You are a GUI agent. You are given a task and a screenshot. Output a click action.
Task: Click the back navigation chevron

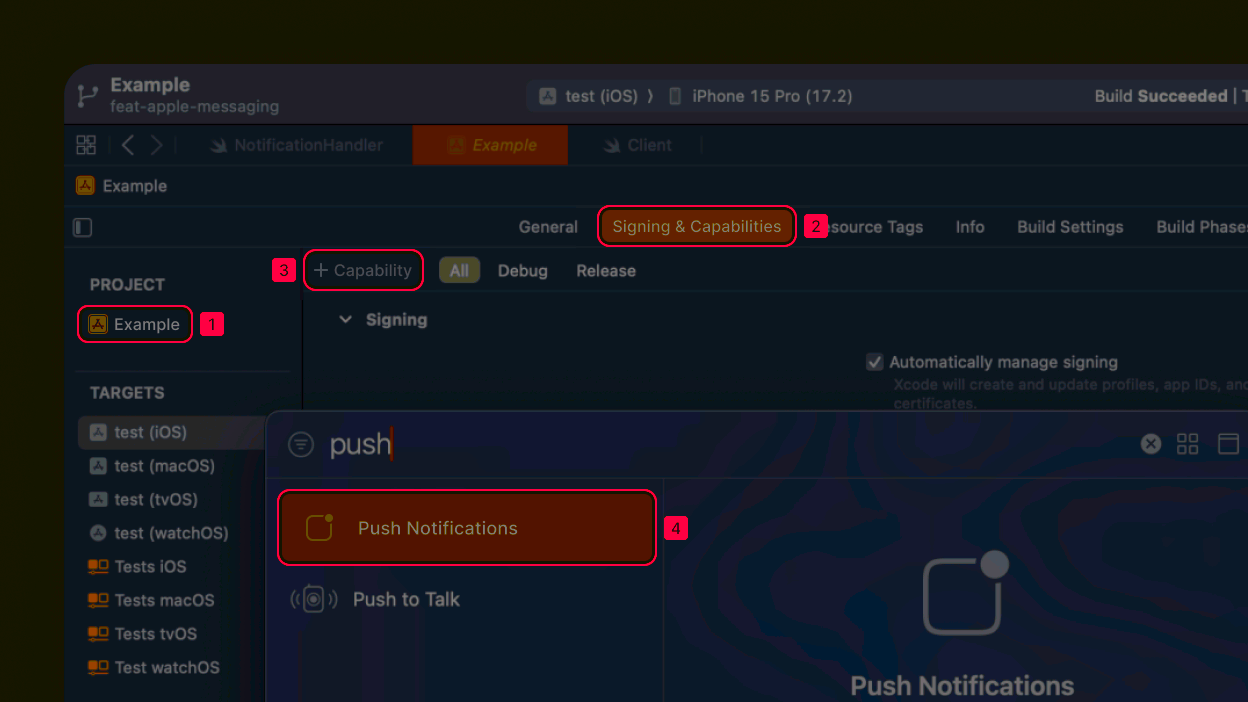coord(127,144)
